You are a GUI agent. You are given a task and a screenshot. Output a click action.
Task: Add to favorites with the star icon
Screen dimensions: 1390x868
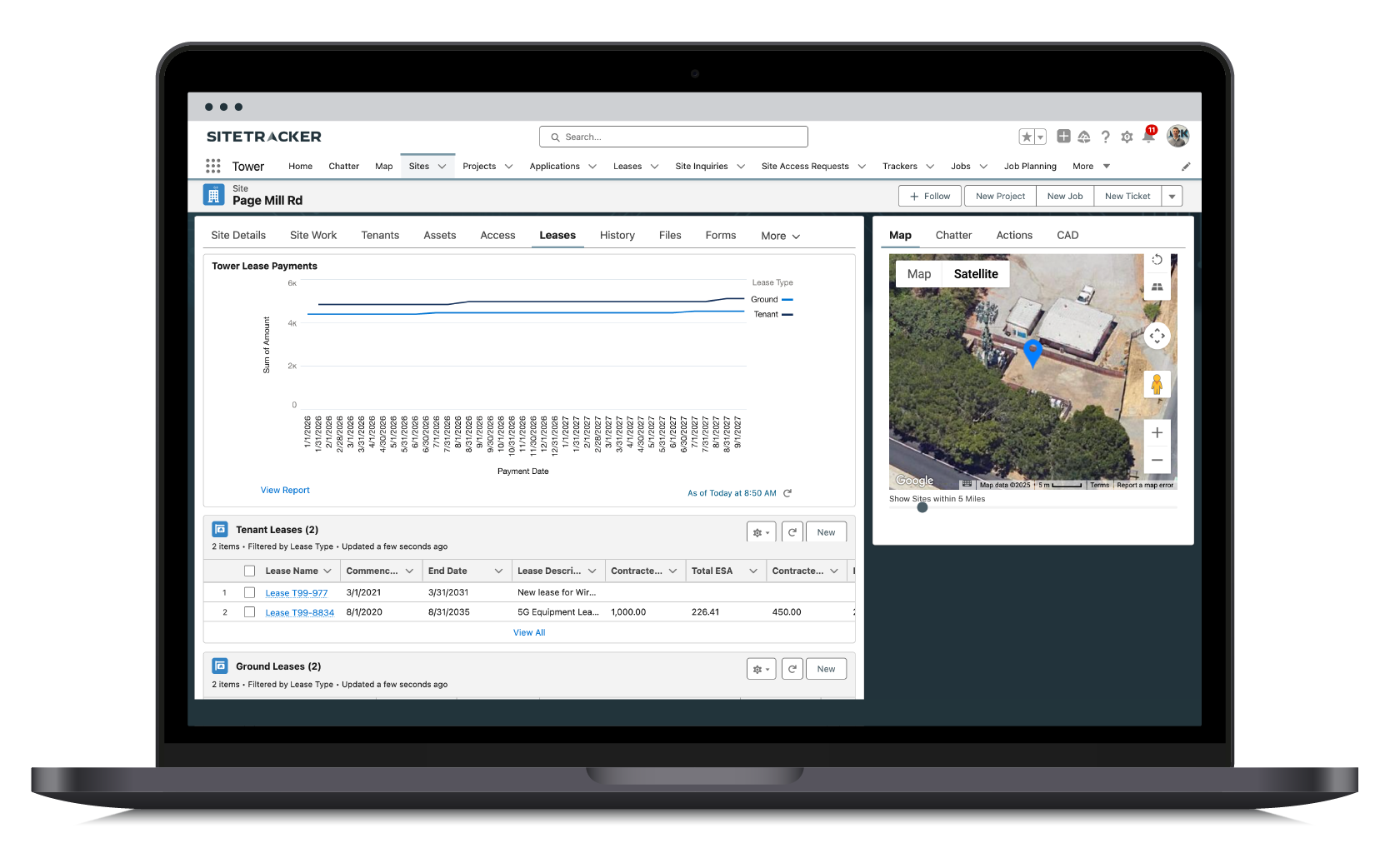[x=1027, y=136]
